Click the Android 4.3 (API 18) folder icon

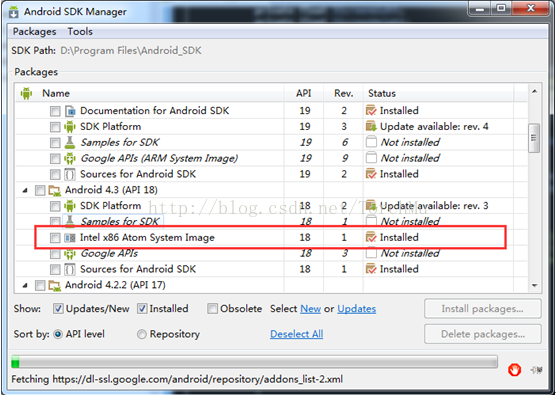point(55,190)
